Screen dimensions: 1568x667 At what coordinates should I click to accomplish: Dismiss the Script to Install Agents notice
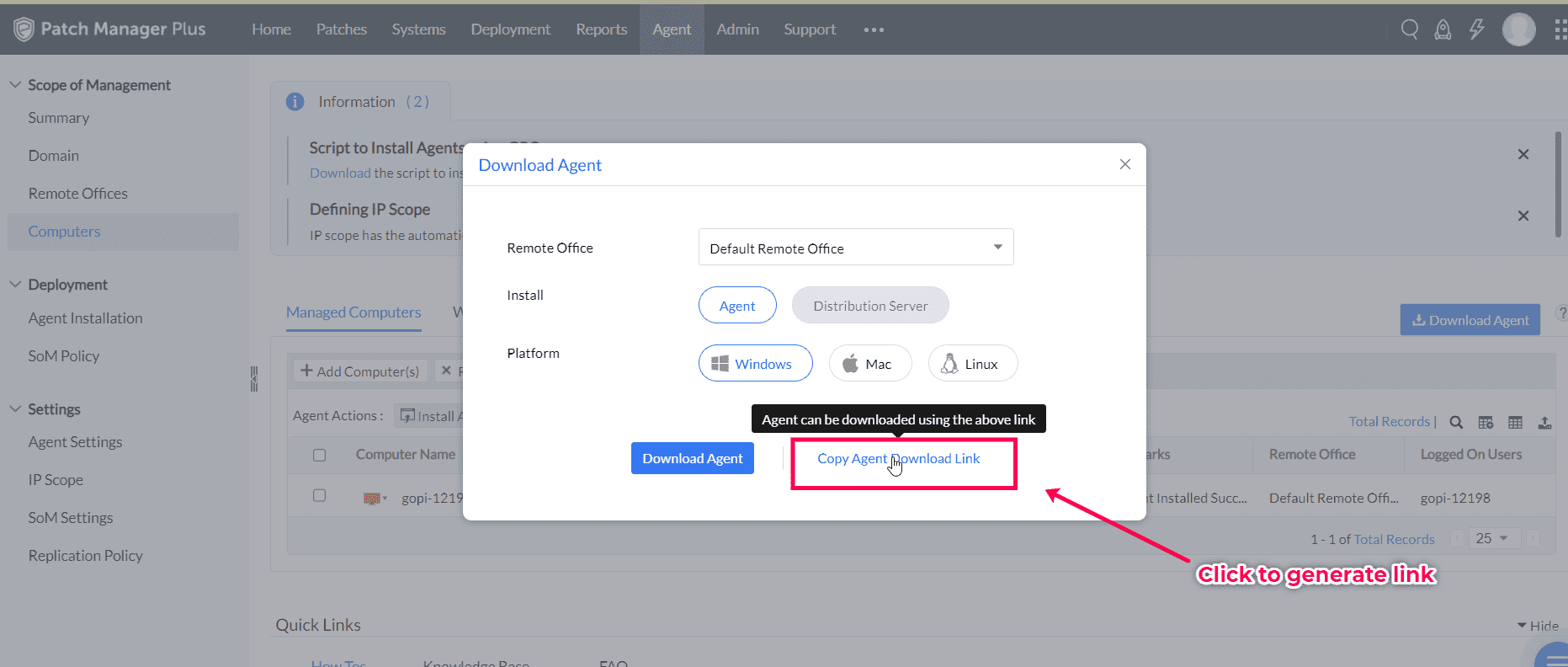click(1523, 154)
